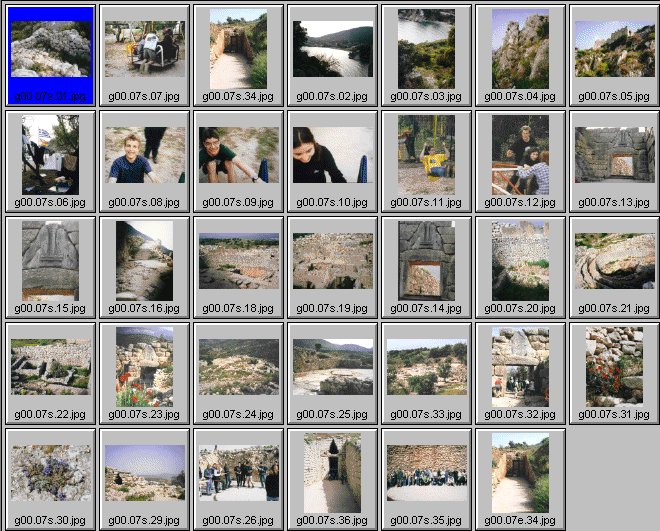Click thumbnail g00.07s.32.jpg
Viewport: 660px width, 531px height.
pos(520,367)
